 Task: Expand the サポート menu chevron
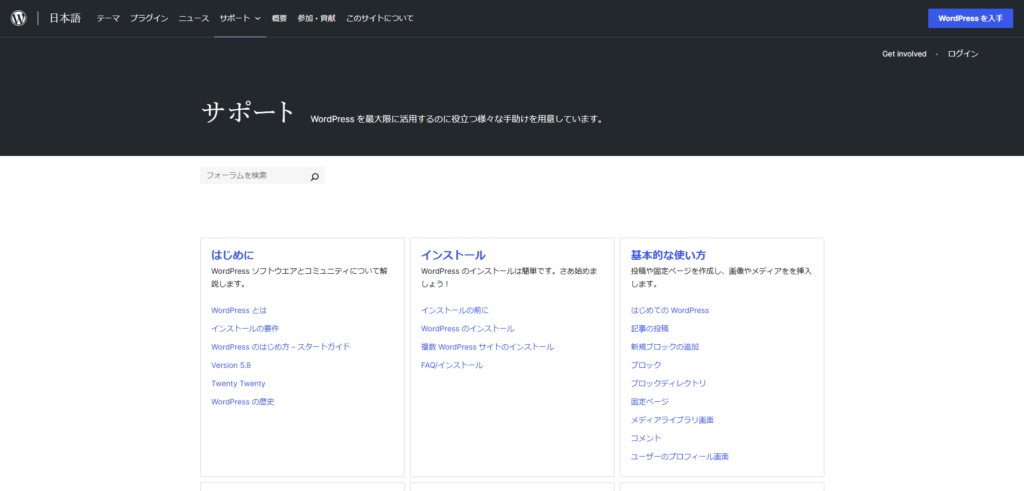pos(258,18)
